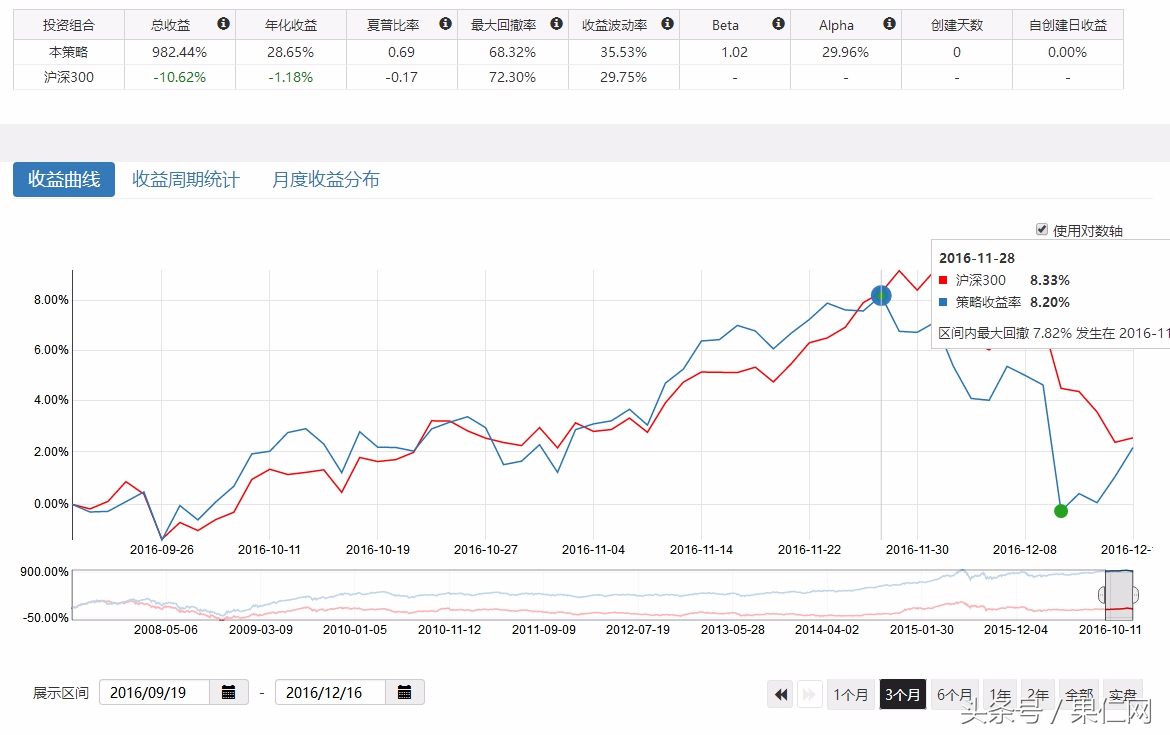
Task: Click the backward double-arrow navigation icon
Action: click(780, 694)
